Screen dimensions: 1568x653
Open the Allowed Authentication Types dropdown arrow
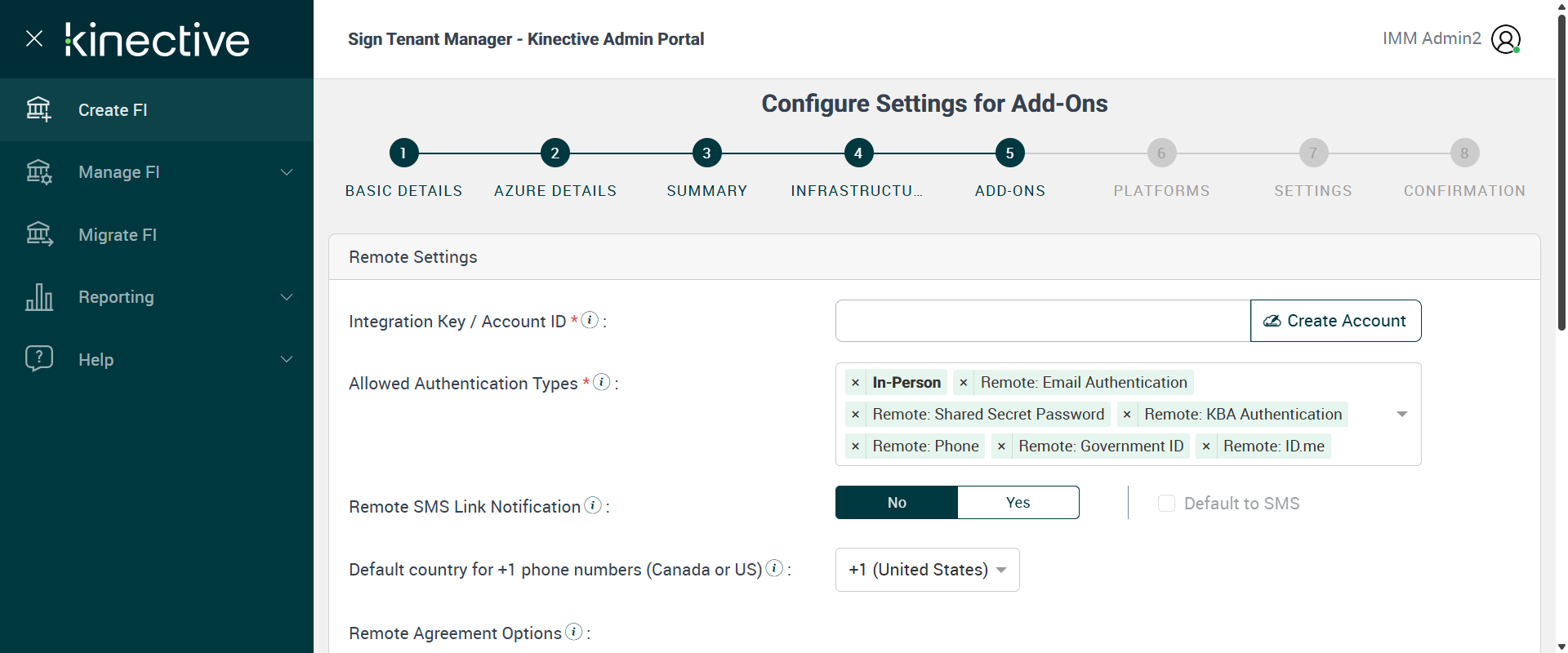tap(1401, 415)
